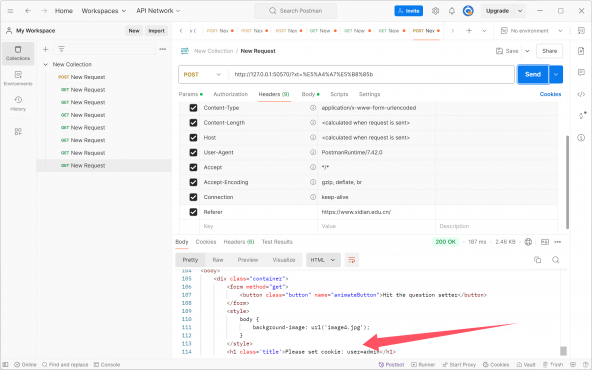Image resolution: width=592 pixels, height=370 pixels.
Task: Toggle response line wrap icon
Action: click(352, 260)
